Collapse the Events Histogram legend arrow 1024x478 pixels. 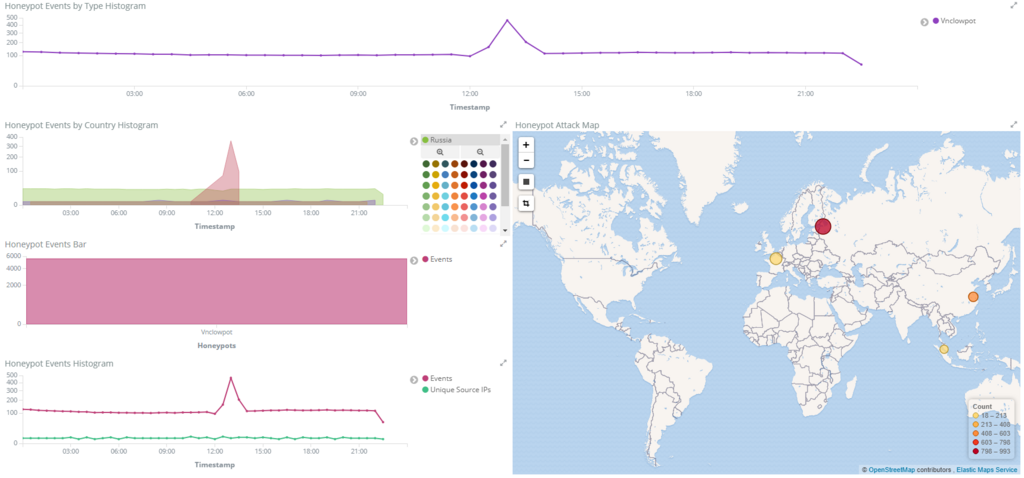coord(413,379)
